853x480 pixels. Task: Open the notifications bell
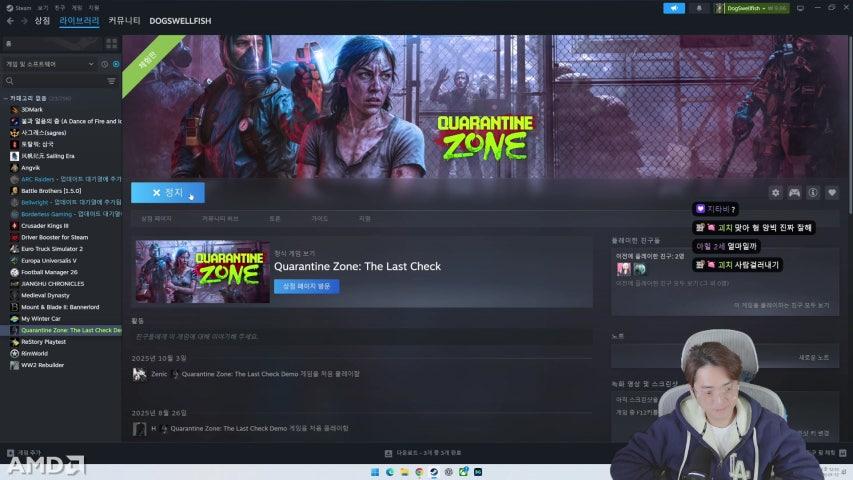tap(699, 8)
